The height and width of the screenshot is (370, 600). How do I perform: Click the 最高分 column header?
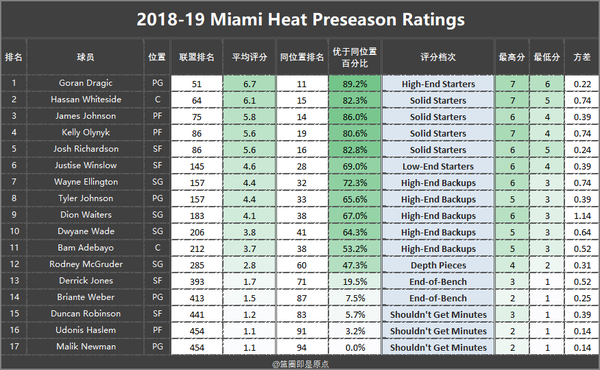[x=512, y=57]
